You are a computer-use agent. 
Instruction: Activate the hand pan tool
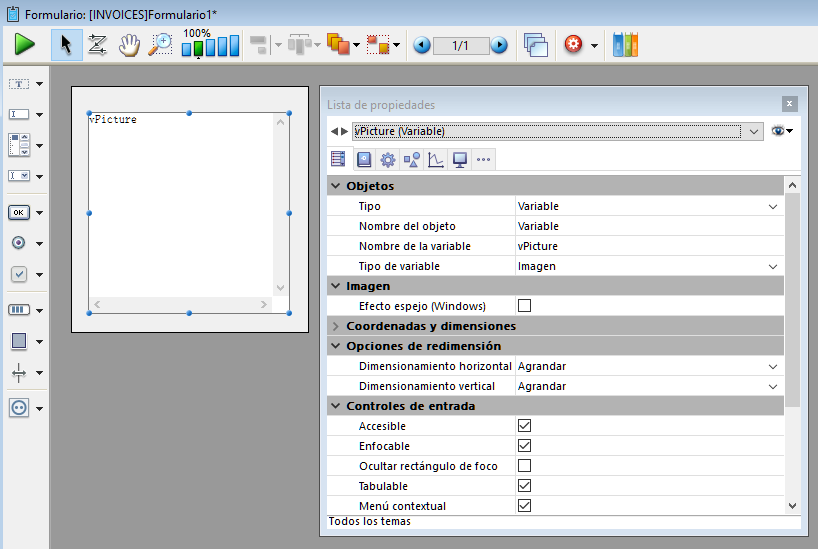pyautogui.click(x=129, y=45)
